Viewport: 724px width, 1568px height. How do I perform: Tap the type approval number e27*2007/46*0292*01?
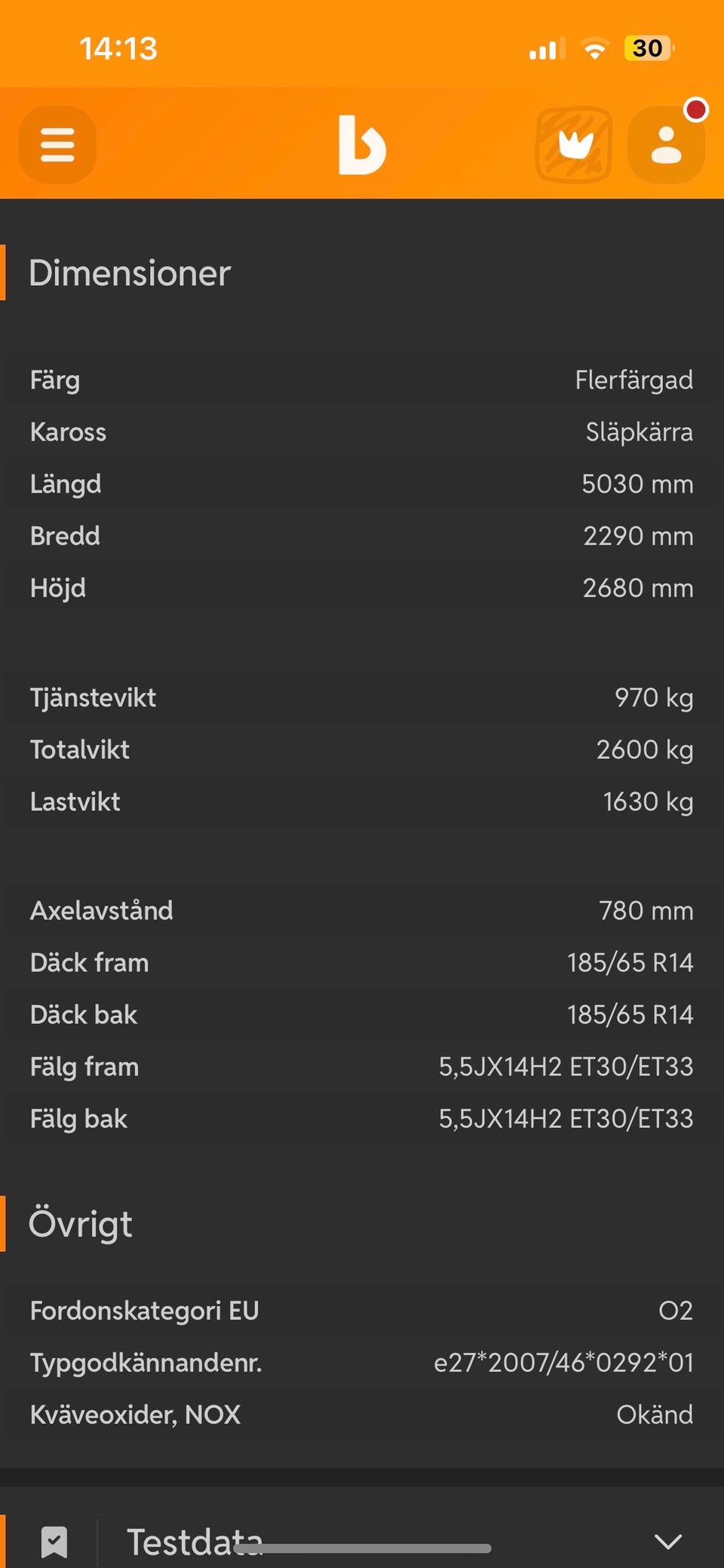563,1363
